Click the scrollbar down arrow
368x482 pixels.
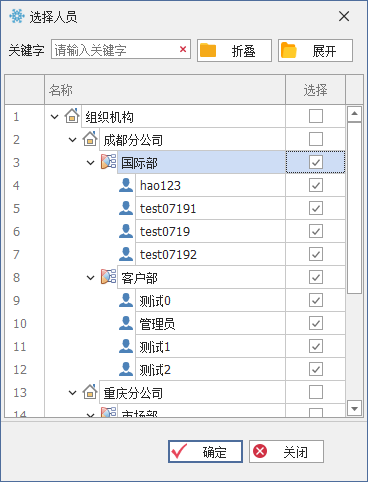pos(354,408)
